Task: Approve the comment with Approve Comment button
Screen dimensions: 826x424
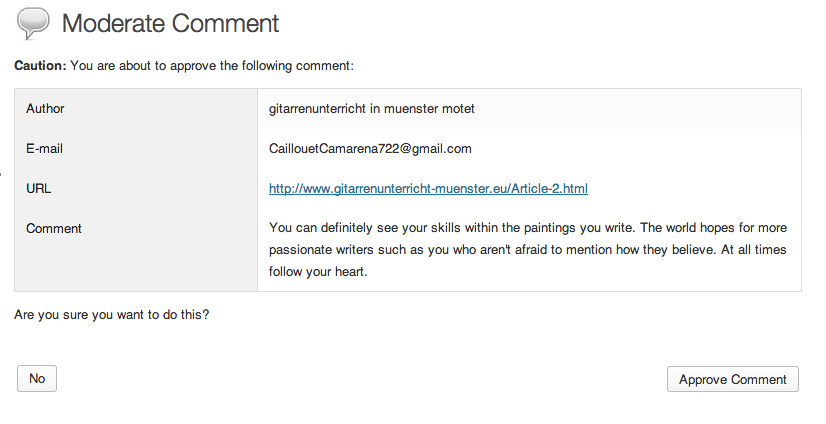Action: [x=733, y=379]
